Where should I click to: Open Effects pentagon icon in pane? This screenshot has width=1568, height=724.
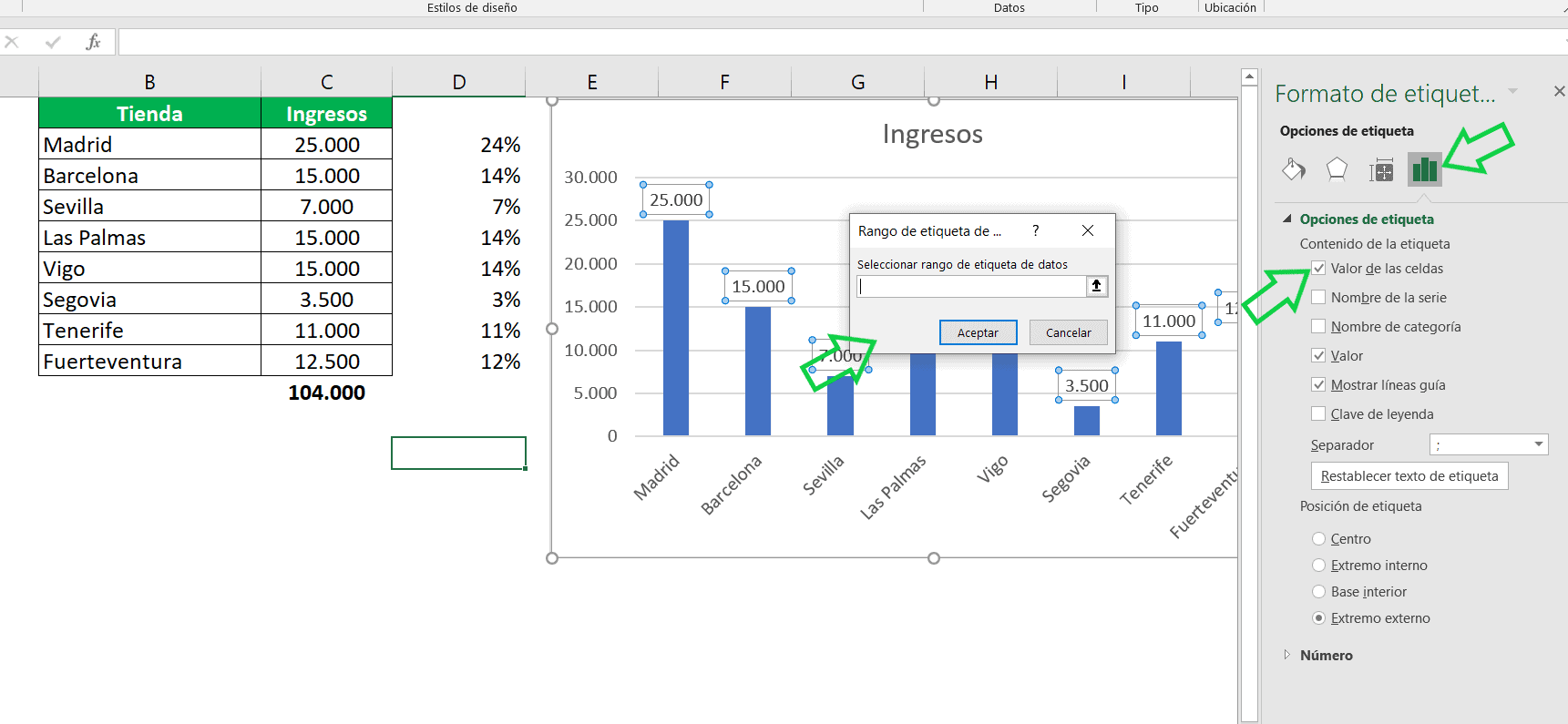(1337, 169)
